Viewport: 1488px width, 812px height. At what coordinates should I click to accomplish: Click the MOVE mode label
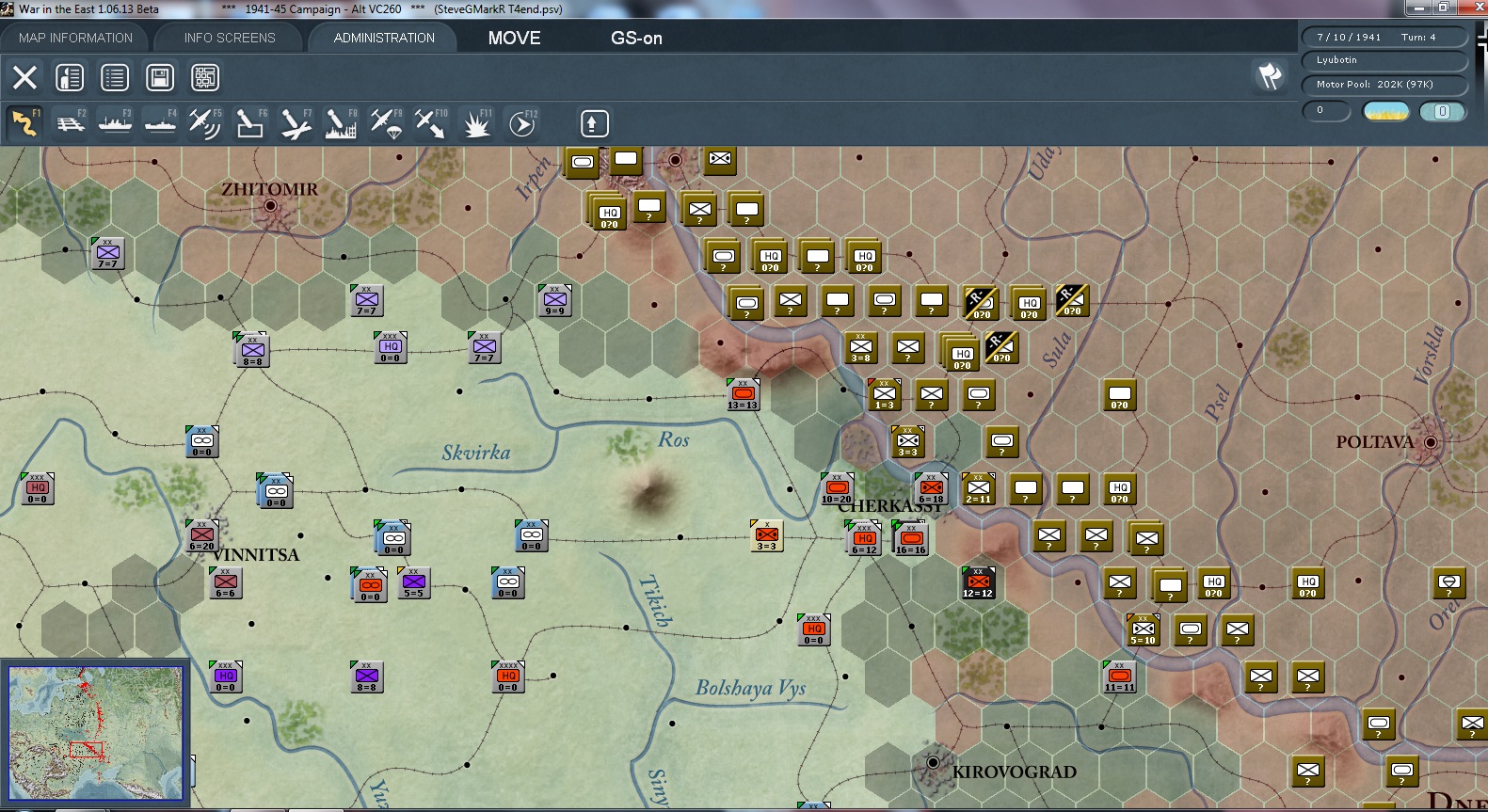(x=514, y=38)
